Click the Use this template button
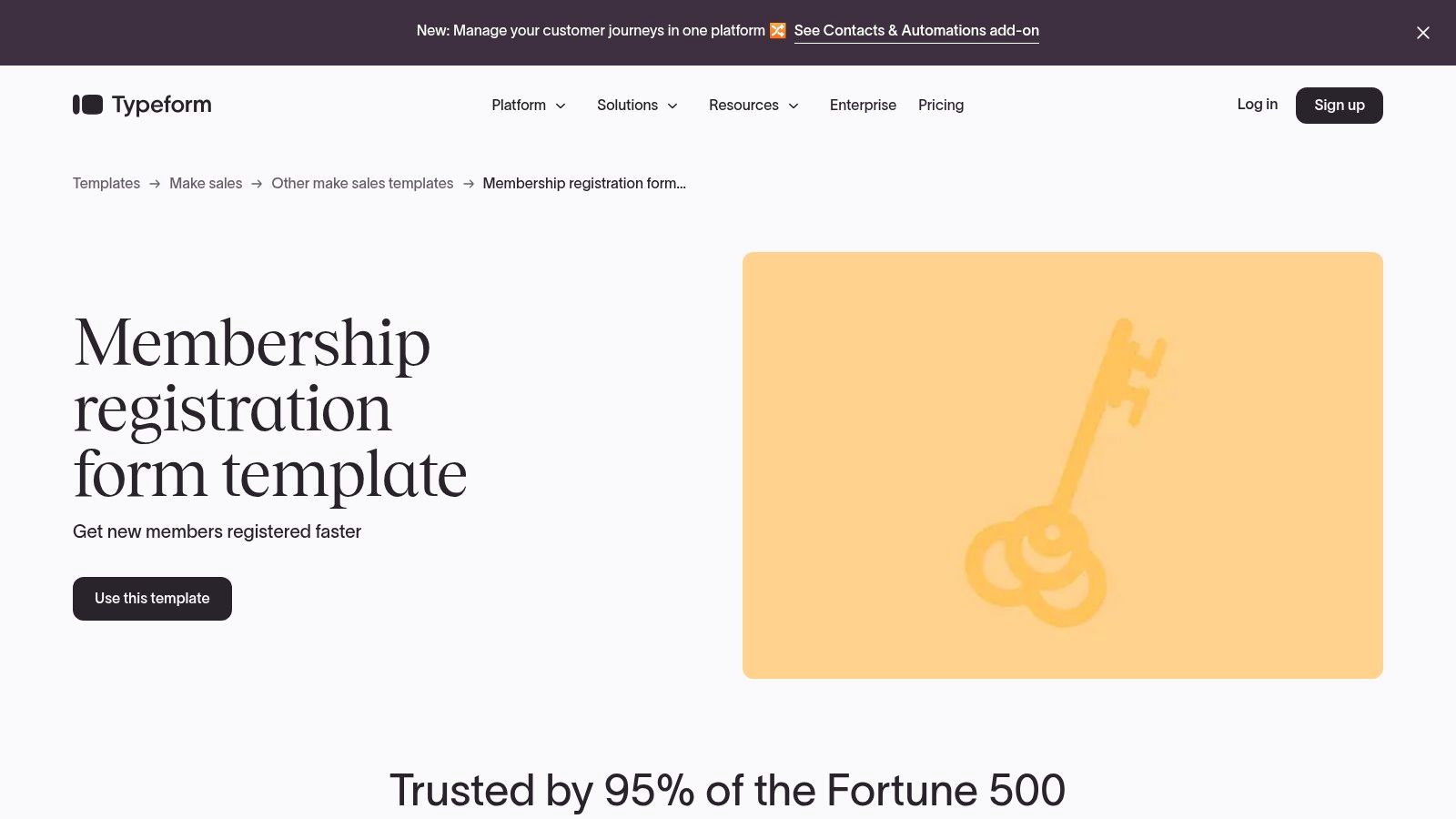Image resolution: width=1456 pixels, height=819 pixels. click(152, 598)
